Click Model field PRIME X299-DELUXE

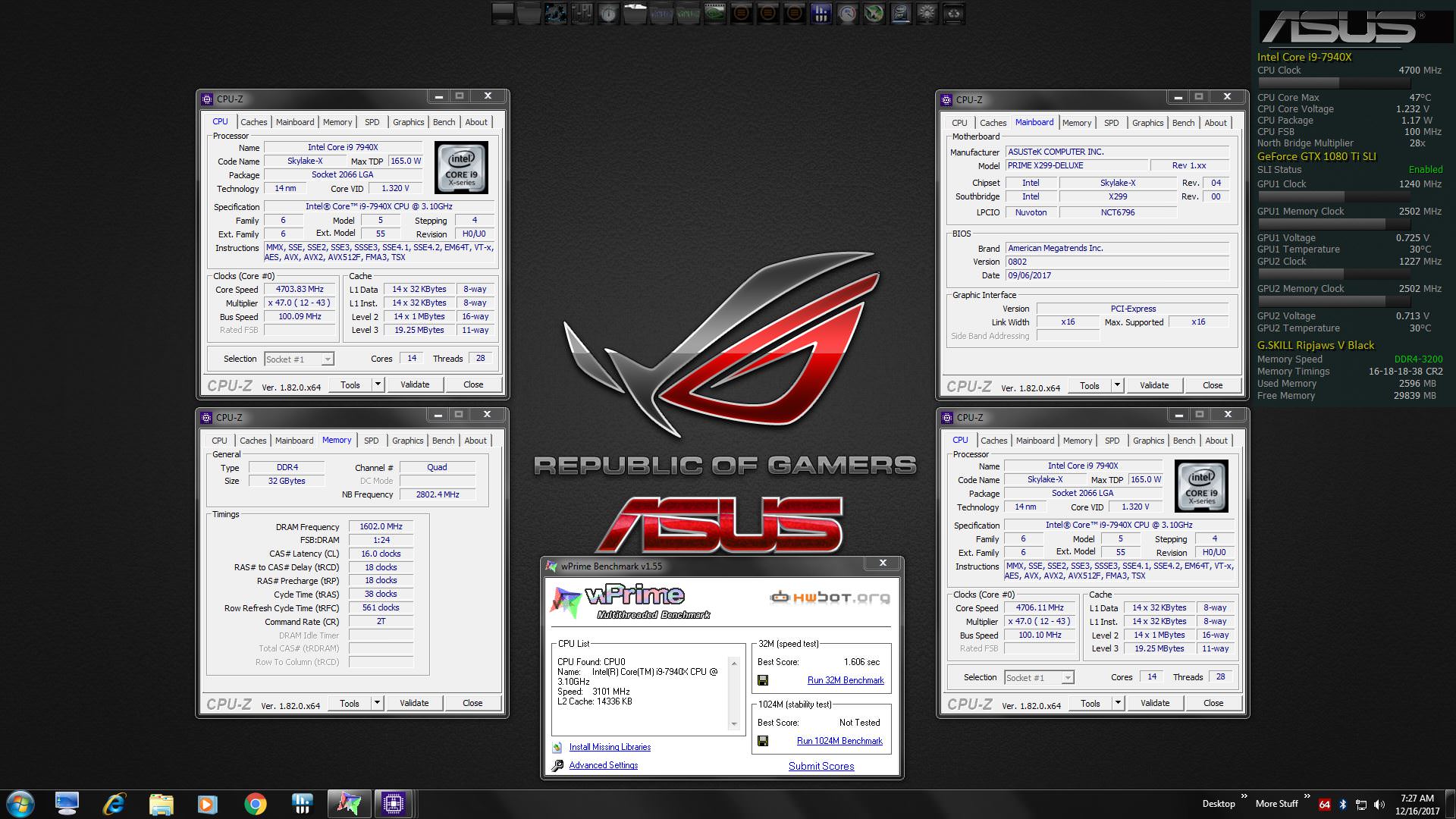1075,165
